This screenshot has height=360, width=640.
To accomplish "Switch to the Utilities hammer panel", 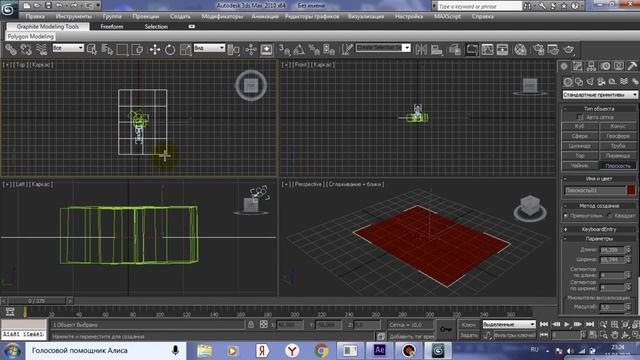I will [x=632, y=66].
